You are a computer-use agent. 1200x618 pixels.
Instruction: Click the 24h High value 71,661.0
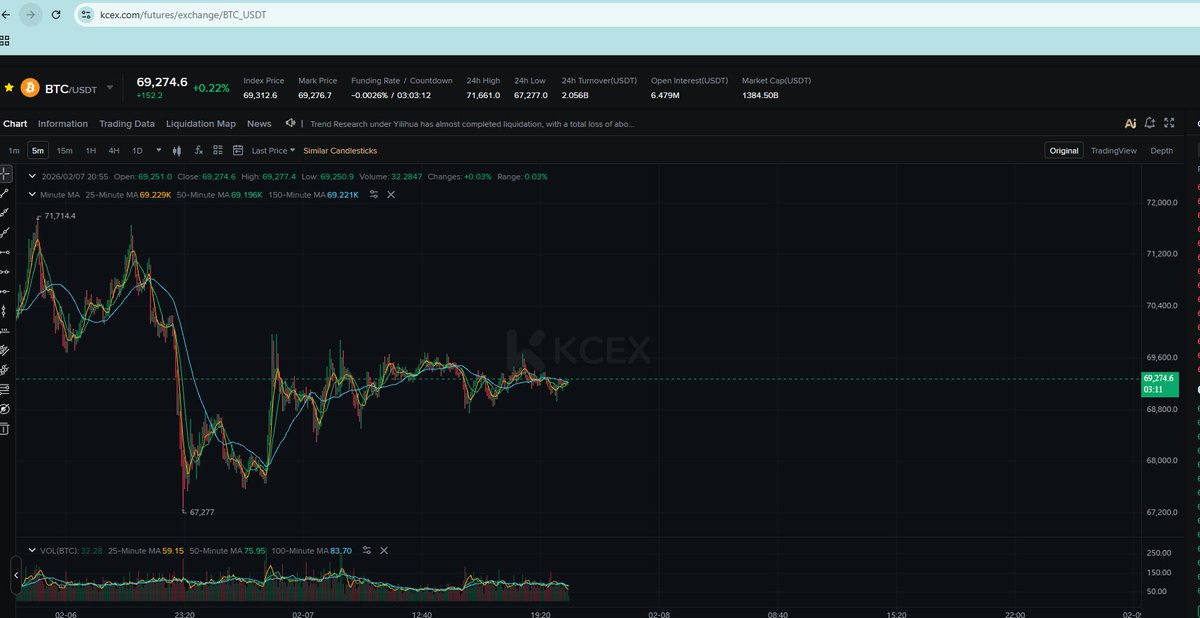coord(483,95)
